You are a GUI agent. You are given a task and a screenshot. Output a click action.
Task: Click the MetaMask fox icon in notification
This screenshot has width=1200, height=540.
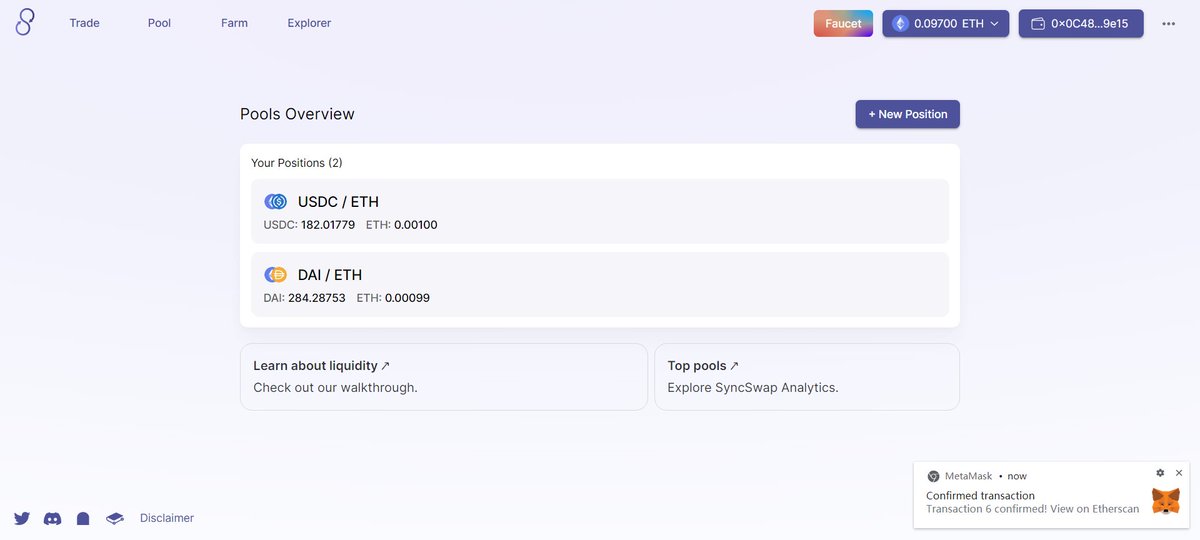pyautogui.click(x=1165, y=500)
